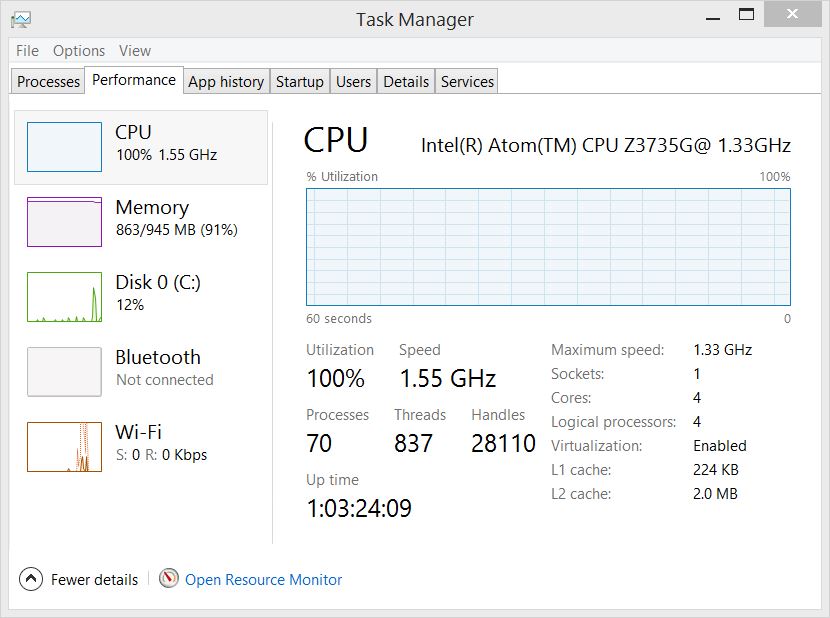The image size is (830, 618).
Task: Show the Details tab
Action: click(406, 82)
